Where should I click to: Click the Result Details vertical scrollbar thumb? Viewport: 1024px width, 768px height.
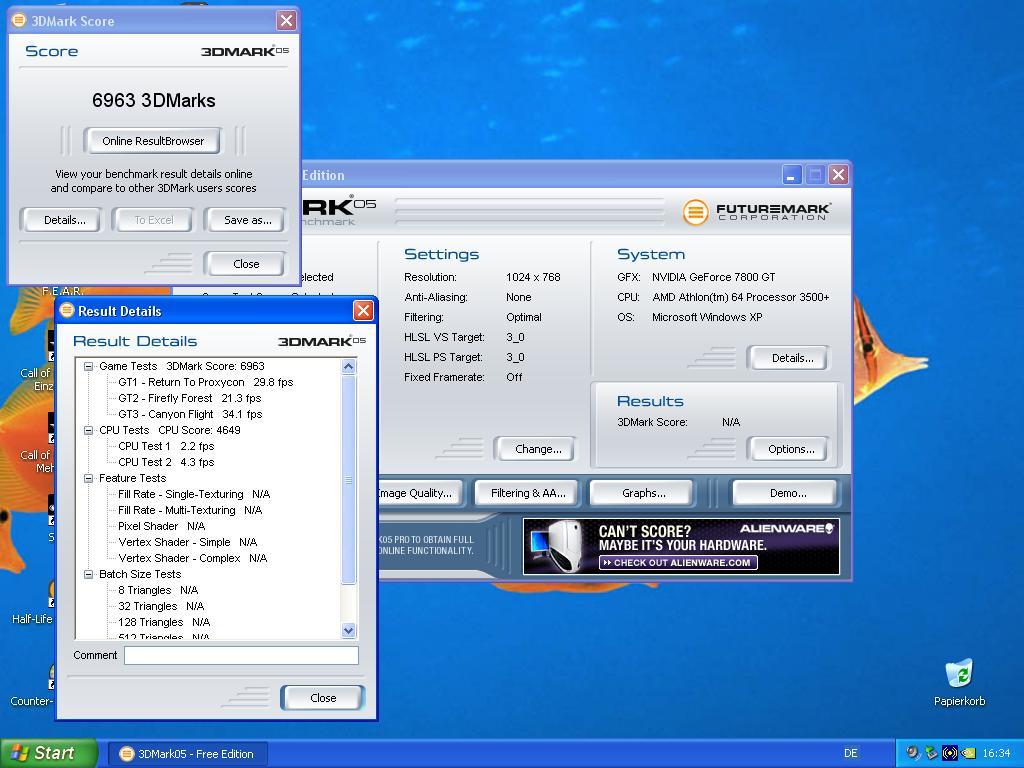click(x=349, y=479)
